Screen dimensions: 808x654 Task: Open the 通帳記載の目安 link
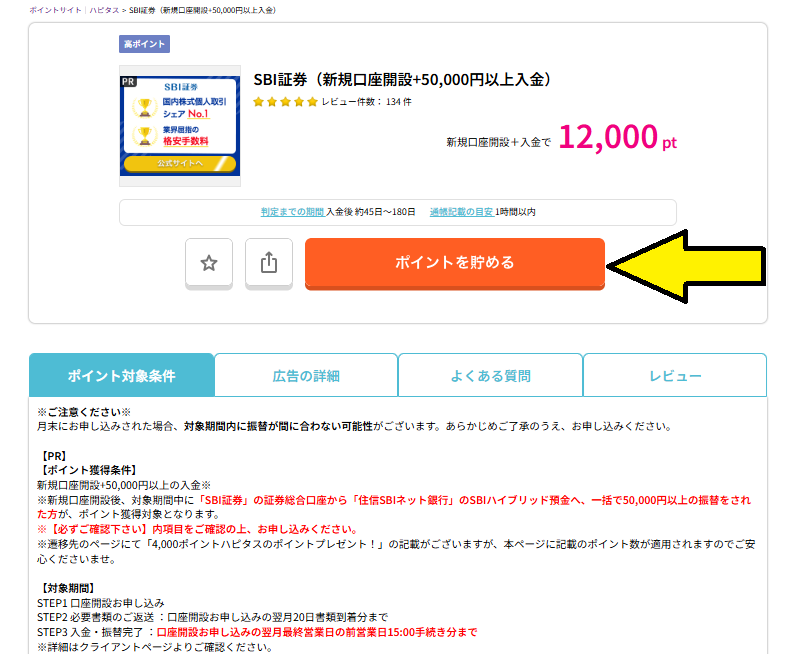click(x=461, y=212)
